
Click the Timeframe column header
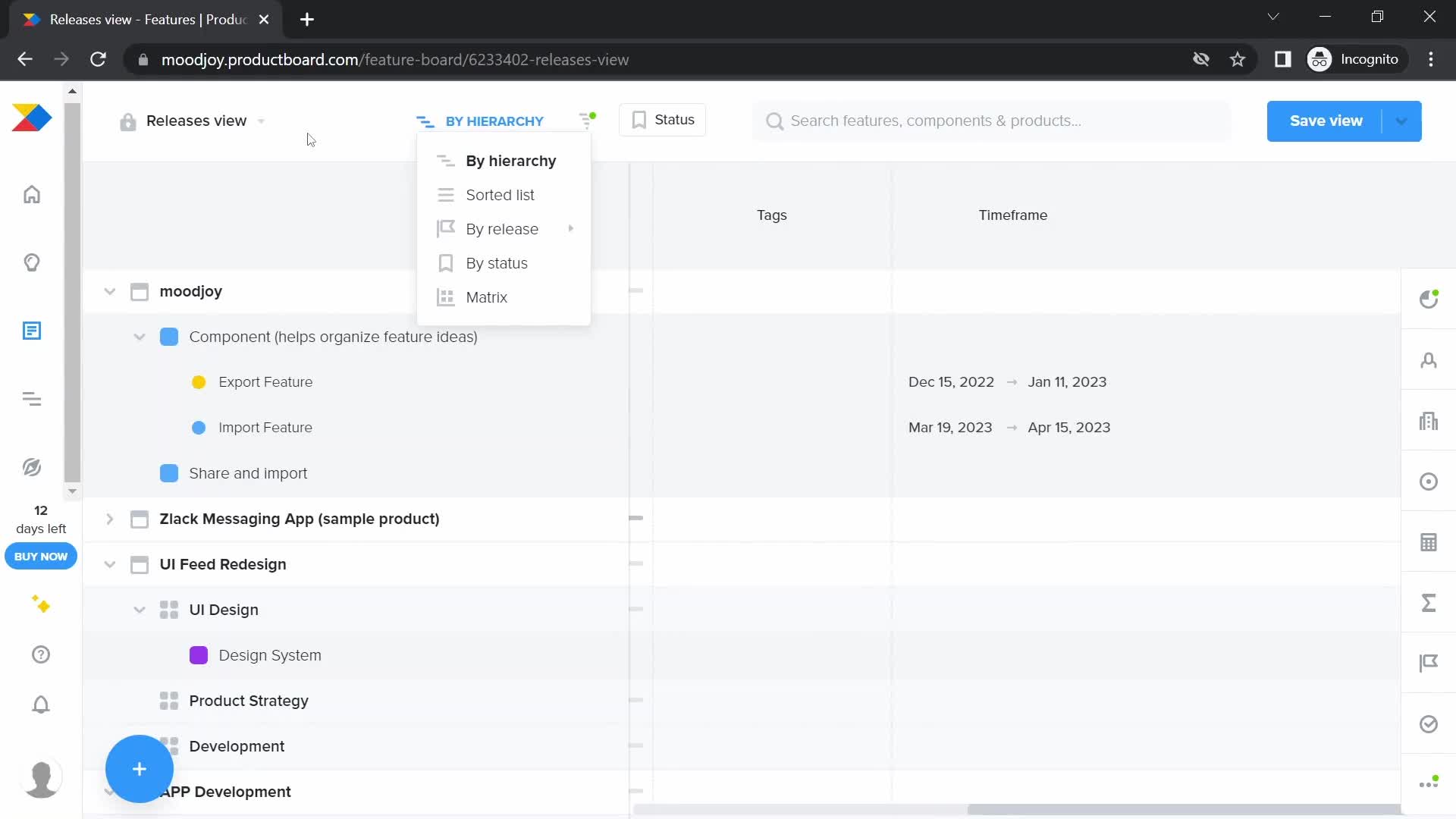pos(1013,215)
